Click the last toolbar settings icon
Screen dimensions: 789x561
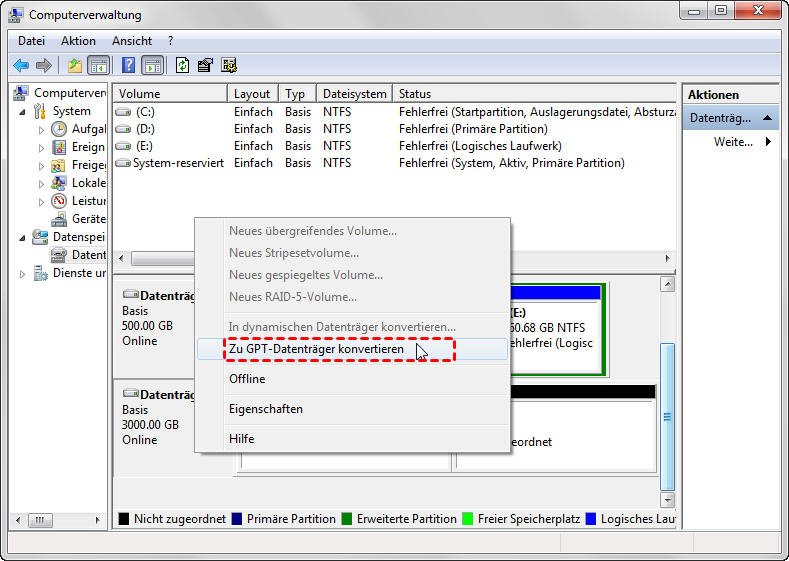[229, 65]
